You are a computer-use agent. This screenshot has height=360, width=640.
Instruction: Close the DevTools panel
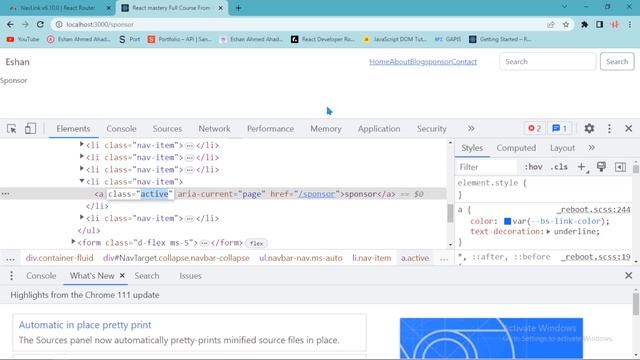click(629, 129)
